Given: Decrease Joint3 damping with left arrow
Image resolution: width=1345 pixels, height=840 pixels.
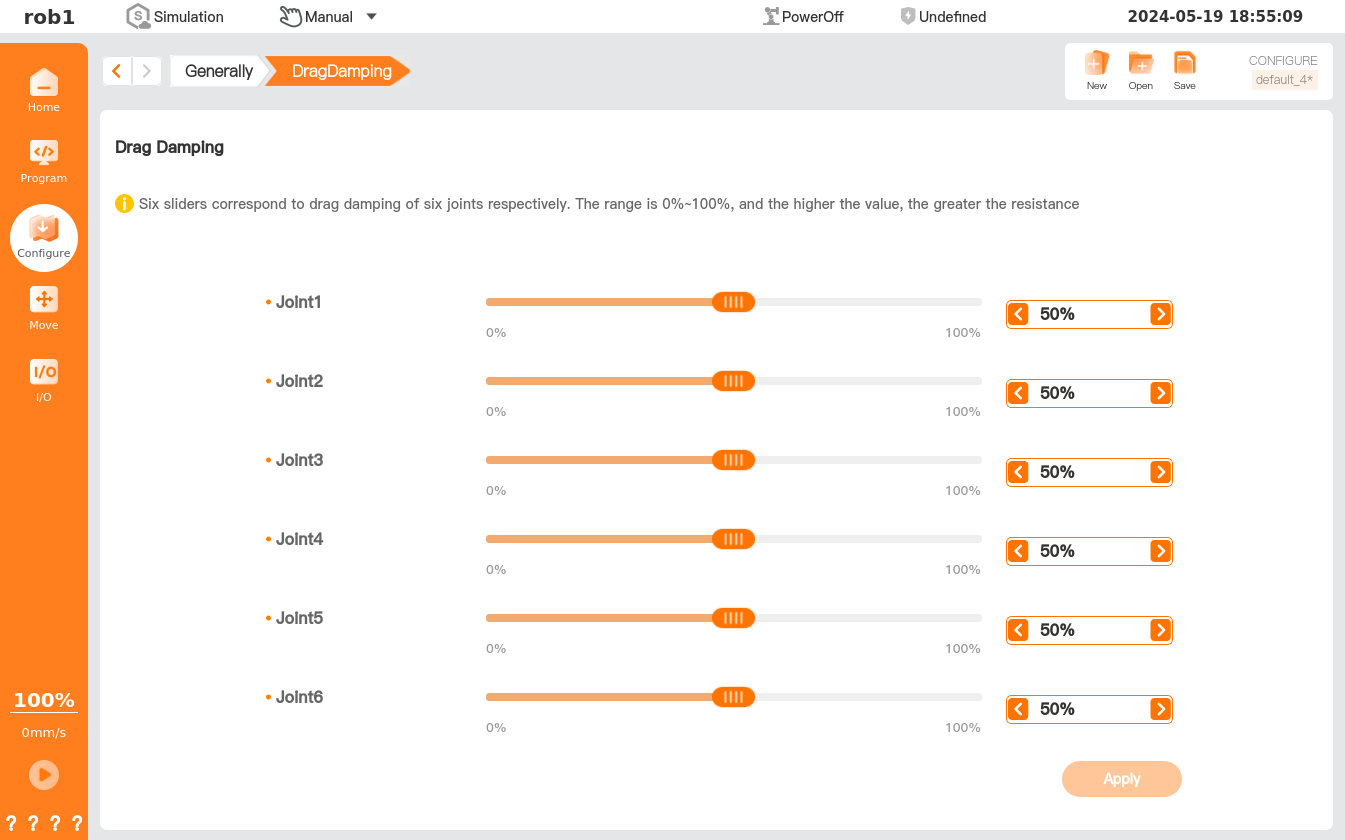Looking at the screenshot, I should (x=1018, y=473).
